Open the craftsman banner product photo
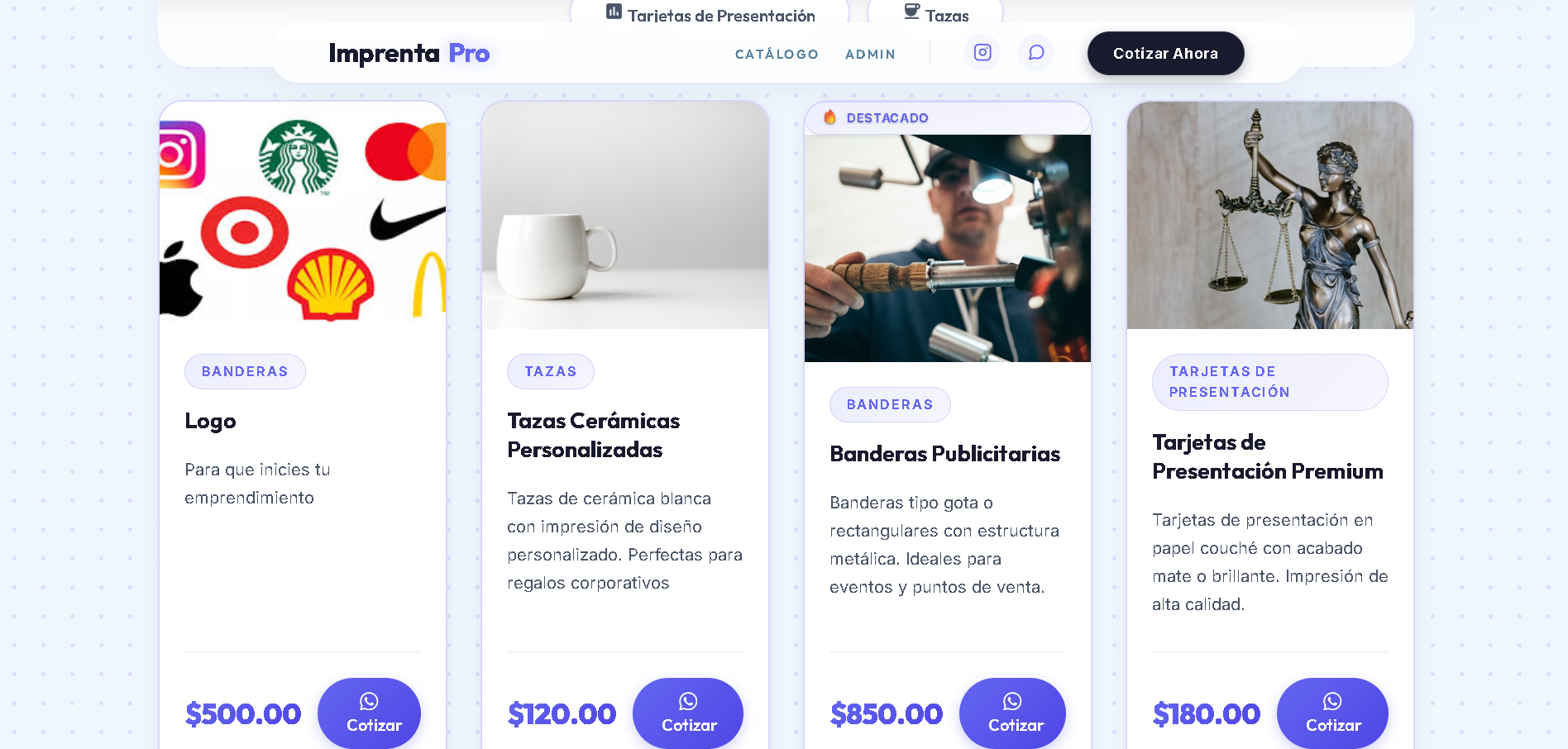Image resolution: width=1568 pixels, height=749 pixels. point(948,248)
